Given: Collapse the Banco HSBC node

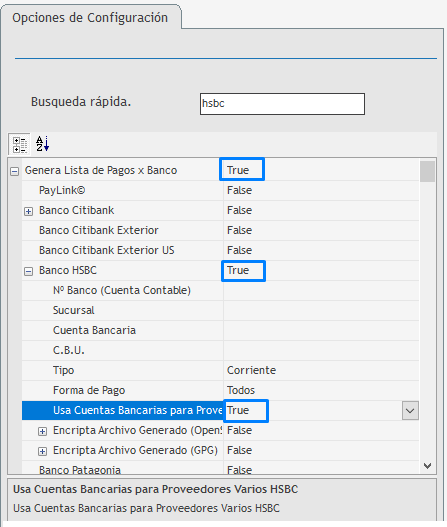Looking at the screenshot, I should coord(29,271).
